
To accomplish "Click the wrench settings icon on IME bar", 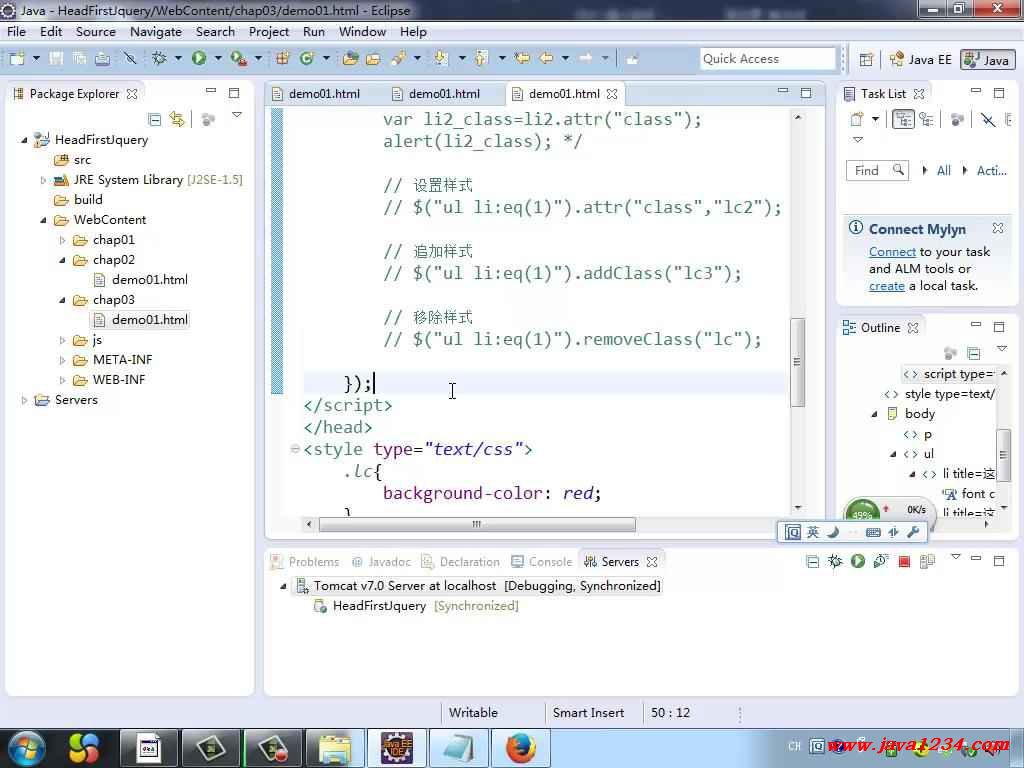I will click(x=914, y=532).
